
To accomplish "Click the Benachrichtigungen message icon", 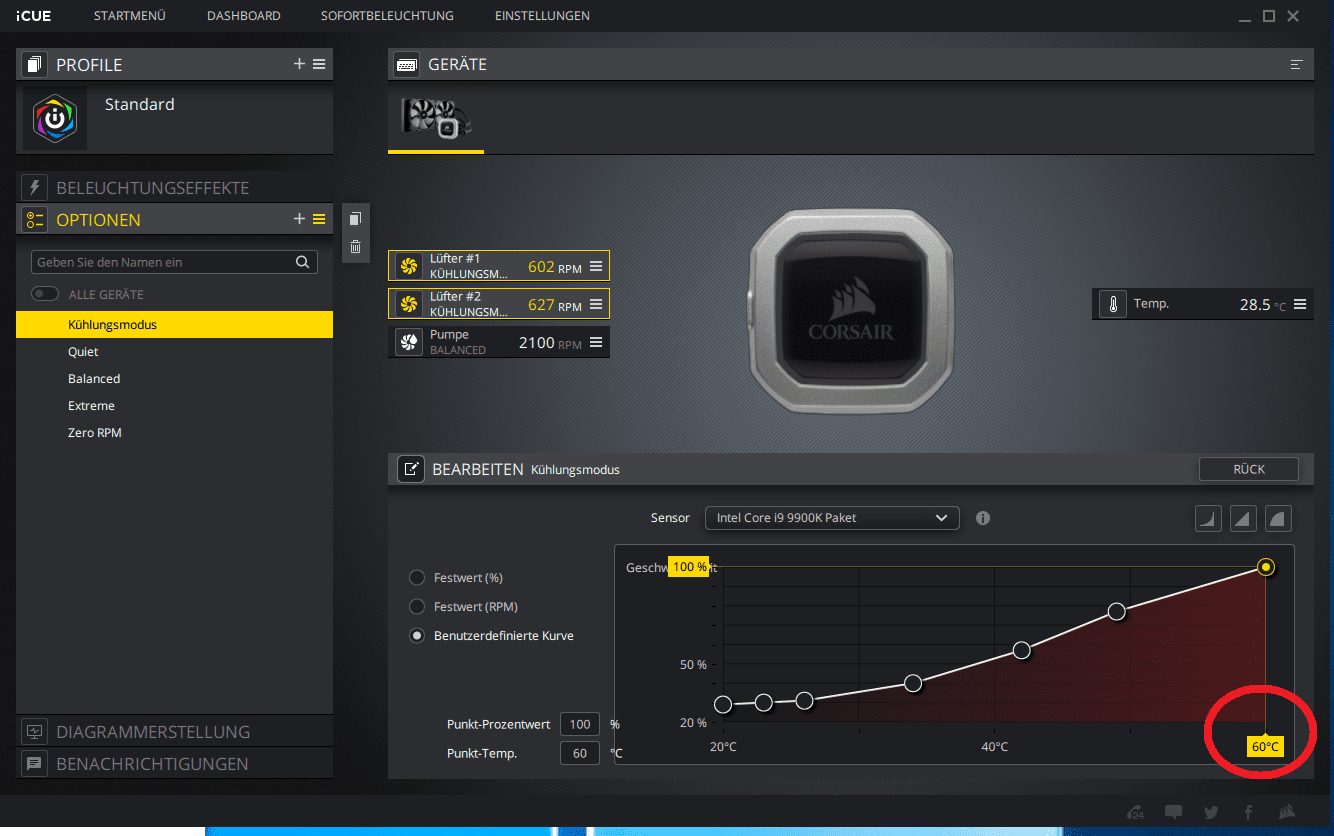I will 35,764.
